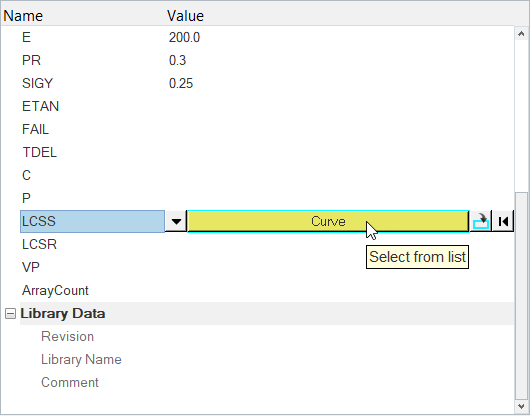Select the ETAN parameter row
The image size is (530, 416).
point(267,106)
